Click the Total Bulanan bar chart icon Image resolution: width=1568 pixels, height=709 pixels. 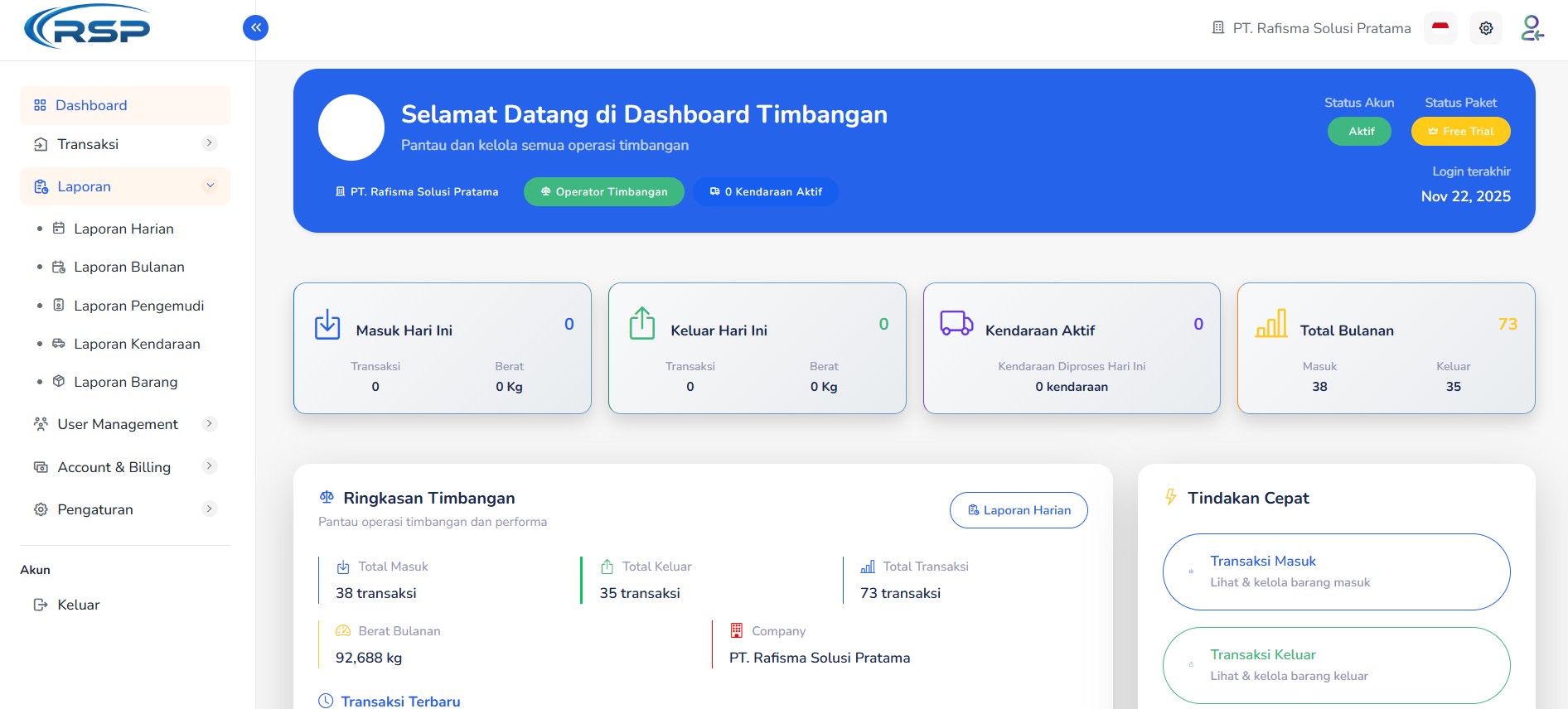pos(1271,324)
